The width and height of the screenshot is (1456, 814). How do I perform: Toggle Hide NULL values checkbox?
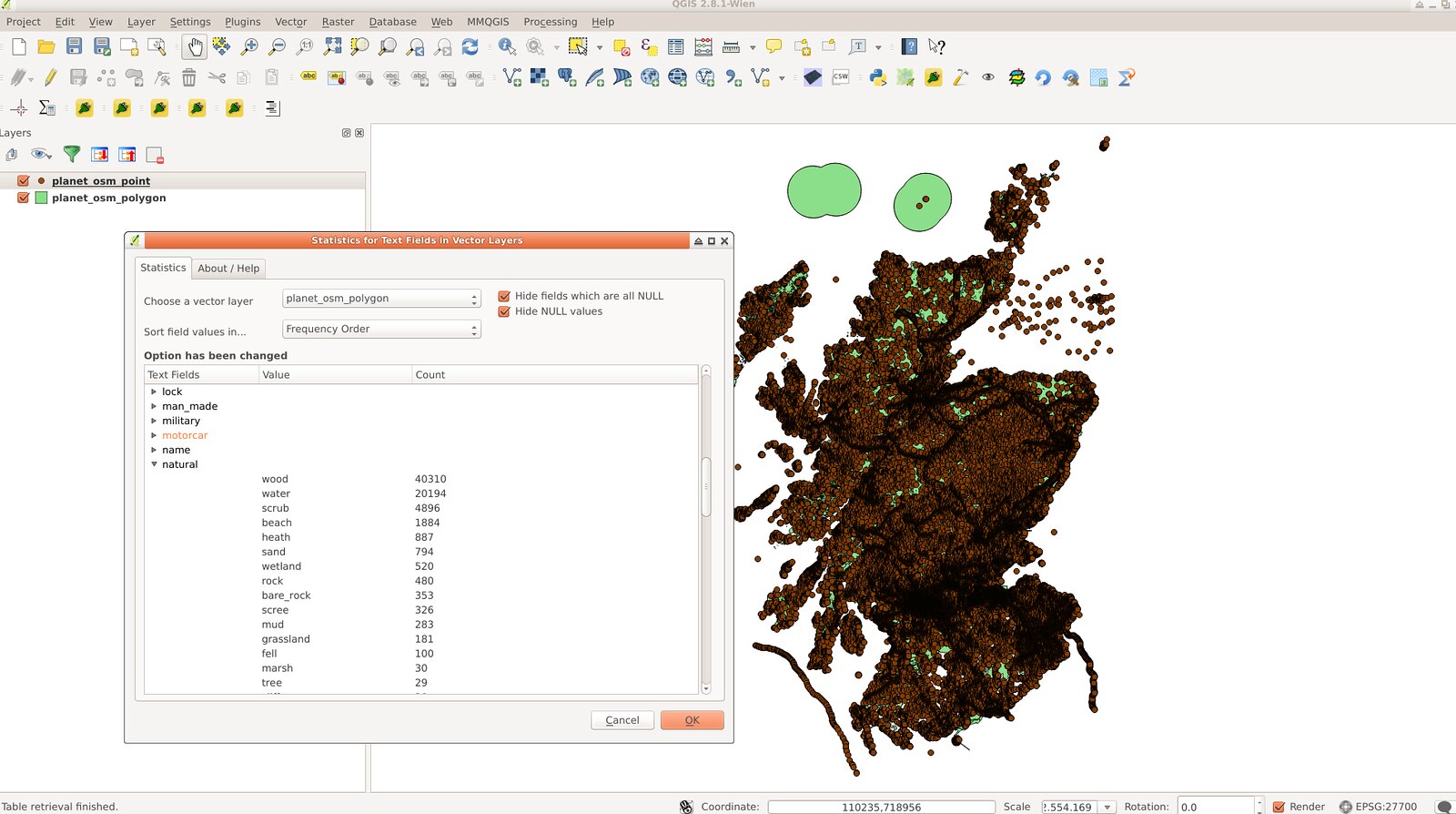pyautogui.click(x=504, y=311)
